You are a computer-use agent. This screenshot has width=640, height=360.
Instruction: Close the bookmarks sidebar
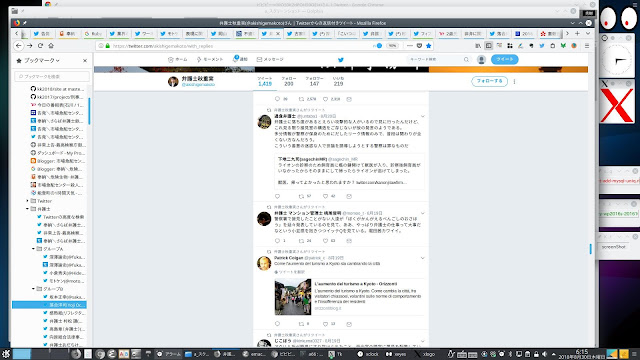point(85,60)
